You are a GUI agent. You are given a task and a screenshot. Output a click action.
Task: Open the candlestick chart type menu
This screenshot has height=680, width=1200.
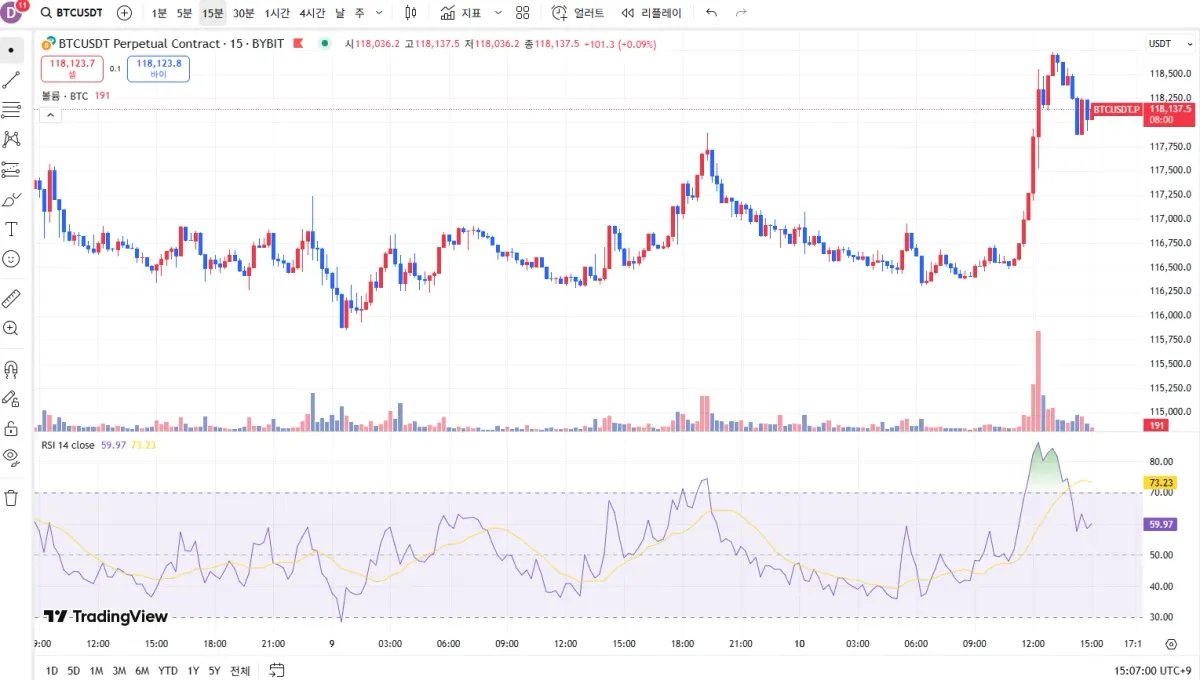tap(410, 13)
